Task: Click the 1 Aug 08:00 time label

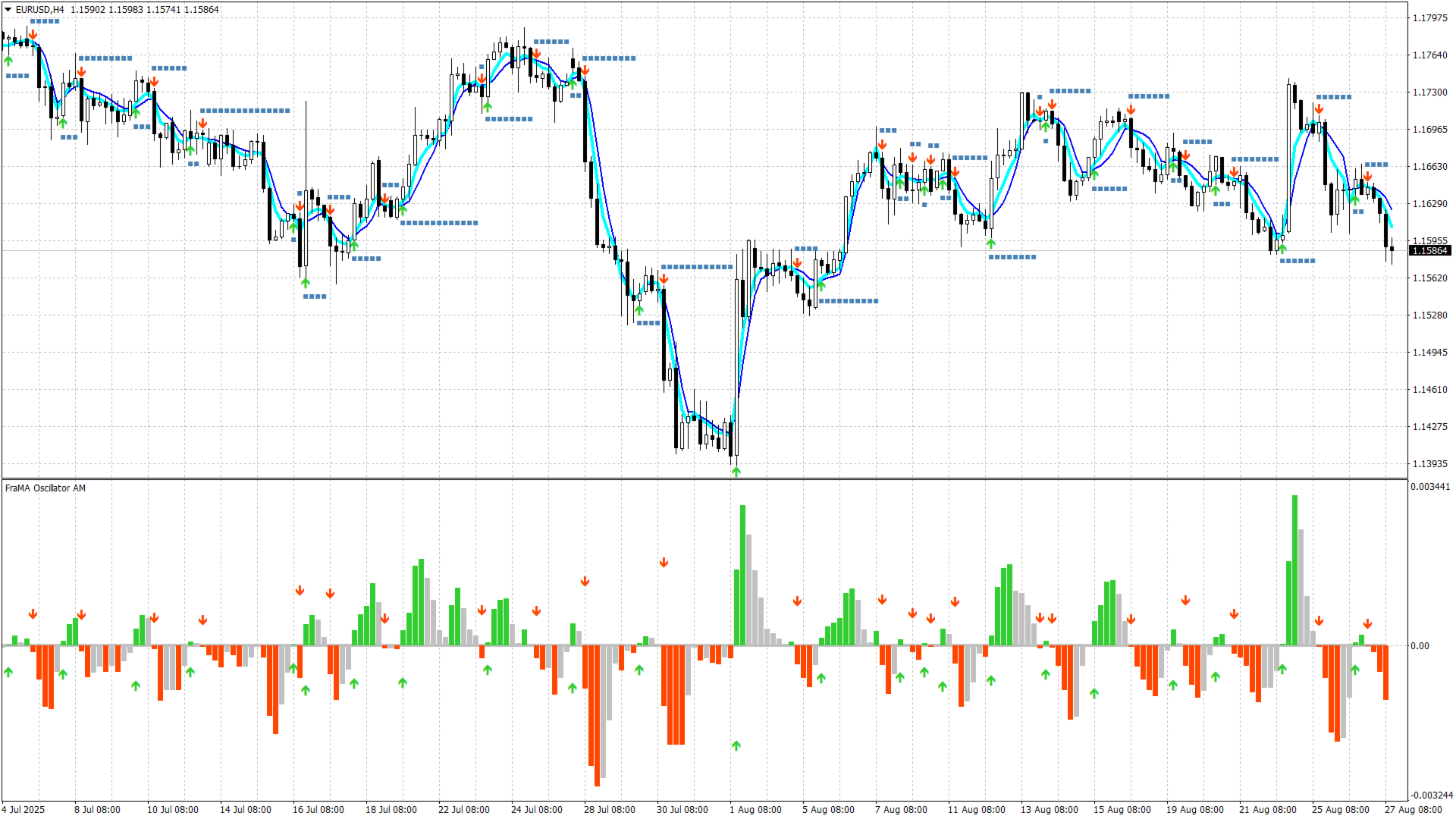Action: click(x=755, y=810)
